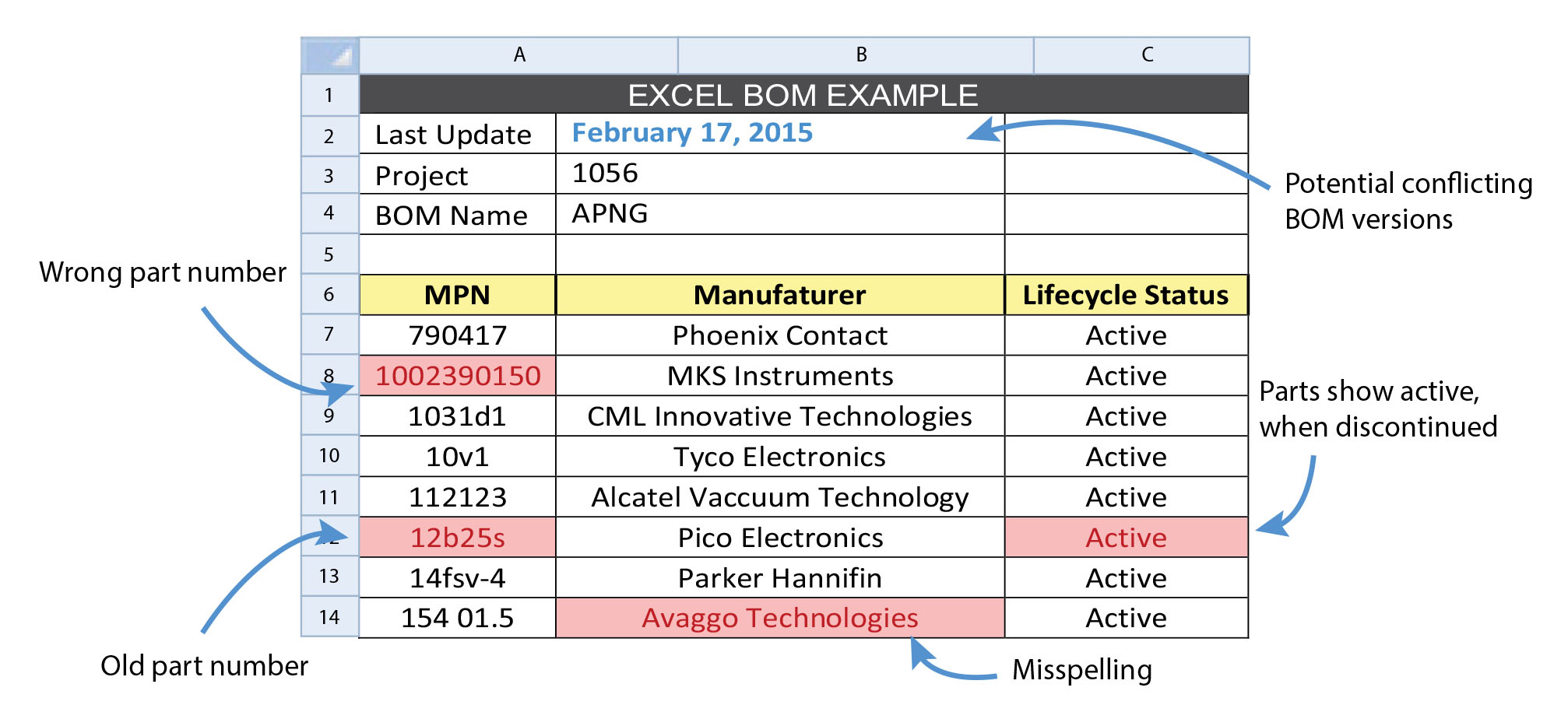Select the February 17, 2015 date cell

pos(780,134)
